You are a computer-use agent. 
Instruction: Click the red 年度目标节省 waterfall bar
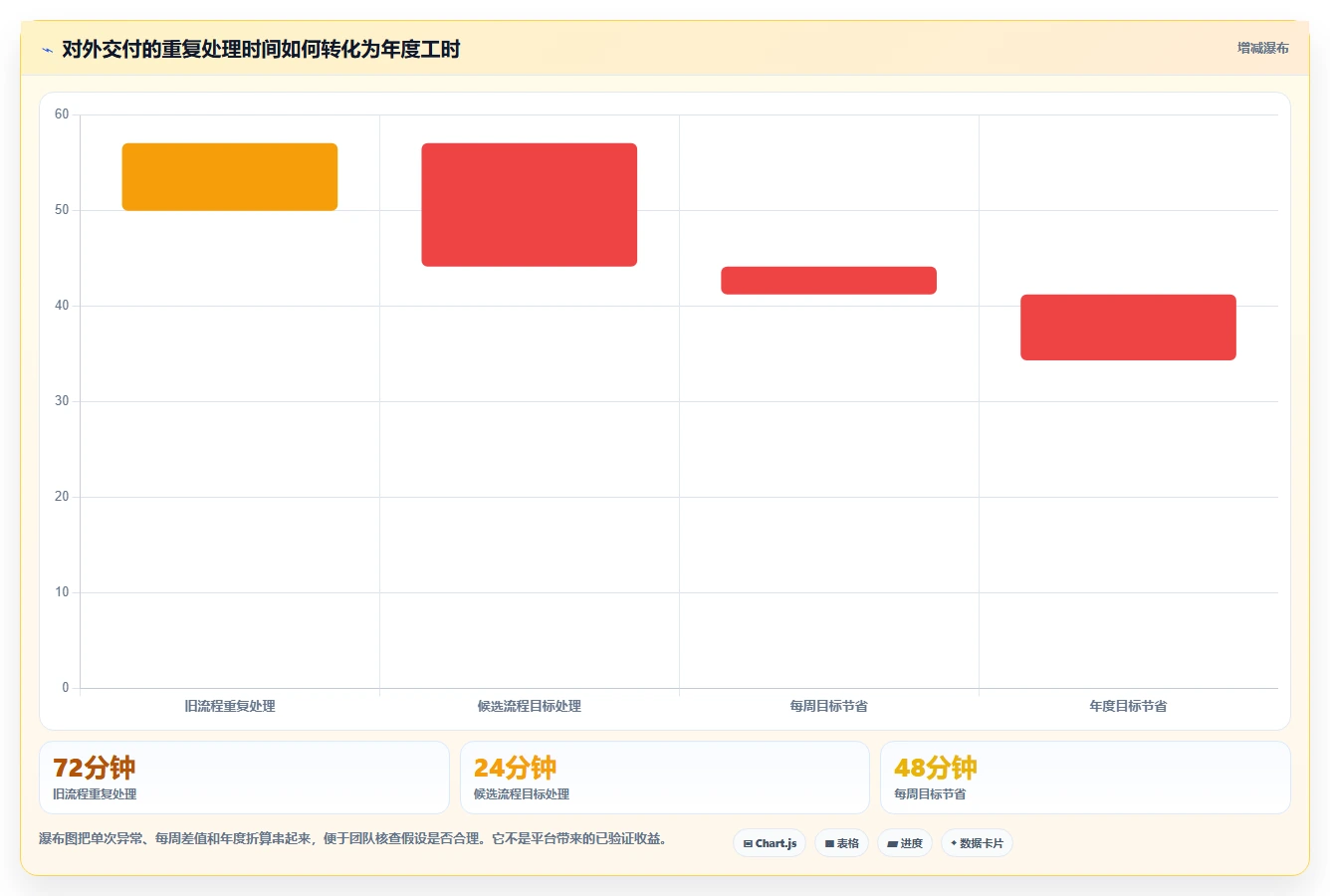point(1128,328)
